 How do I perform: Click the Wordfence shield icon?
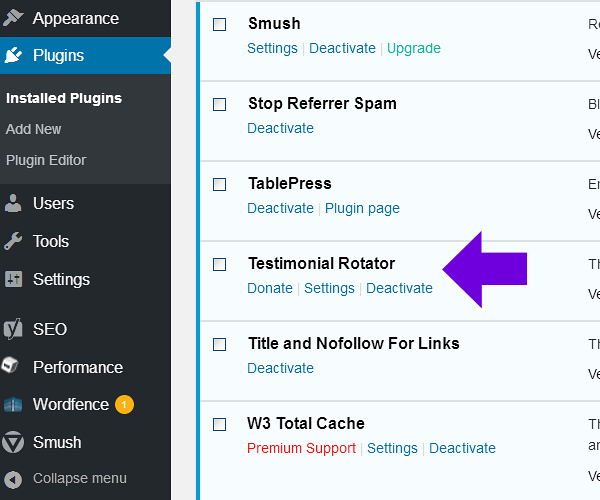(14, 405)
